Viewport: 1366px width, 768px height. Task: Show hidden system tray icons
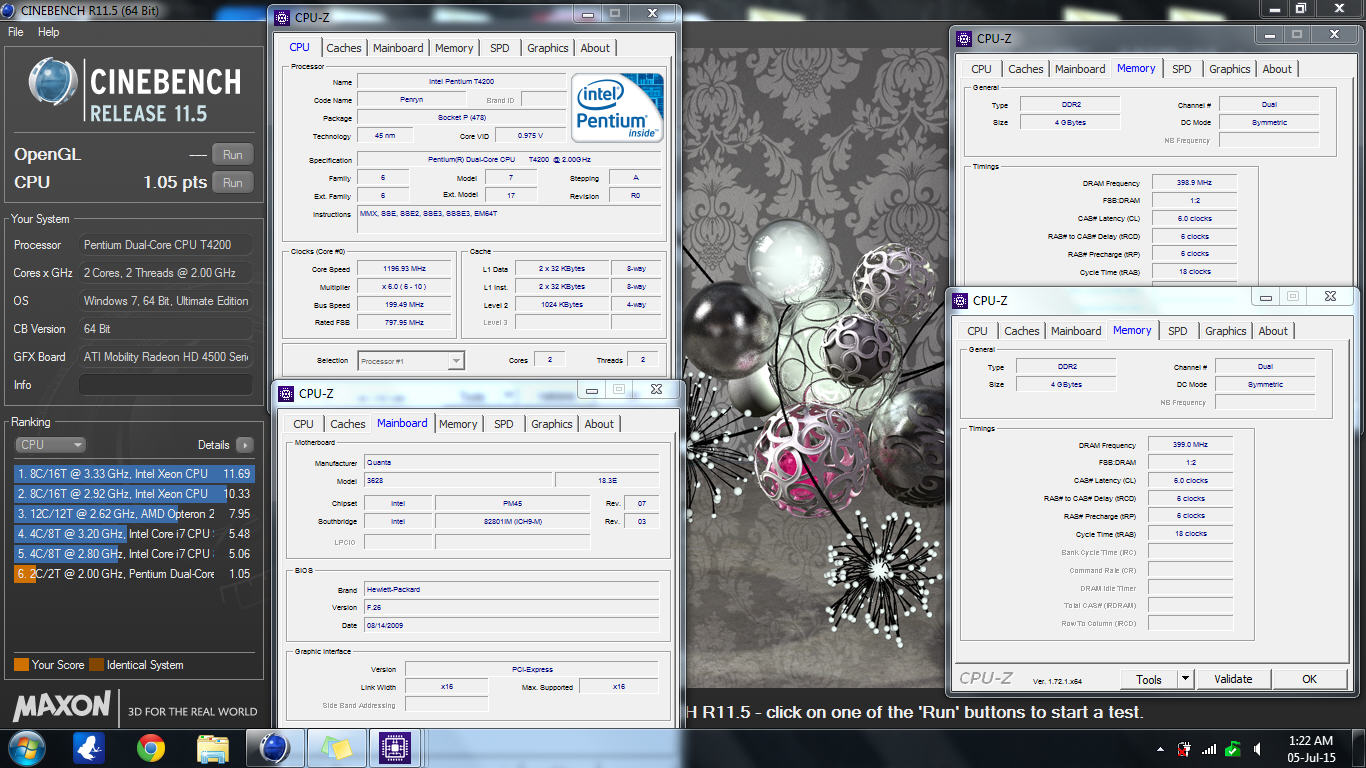pos(1160,749)
